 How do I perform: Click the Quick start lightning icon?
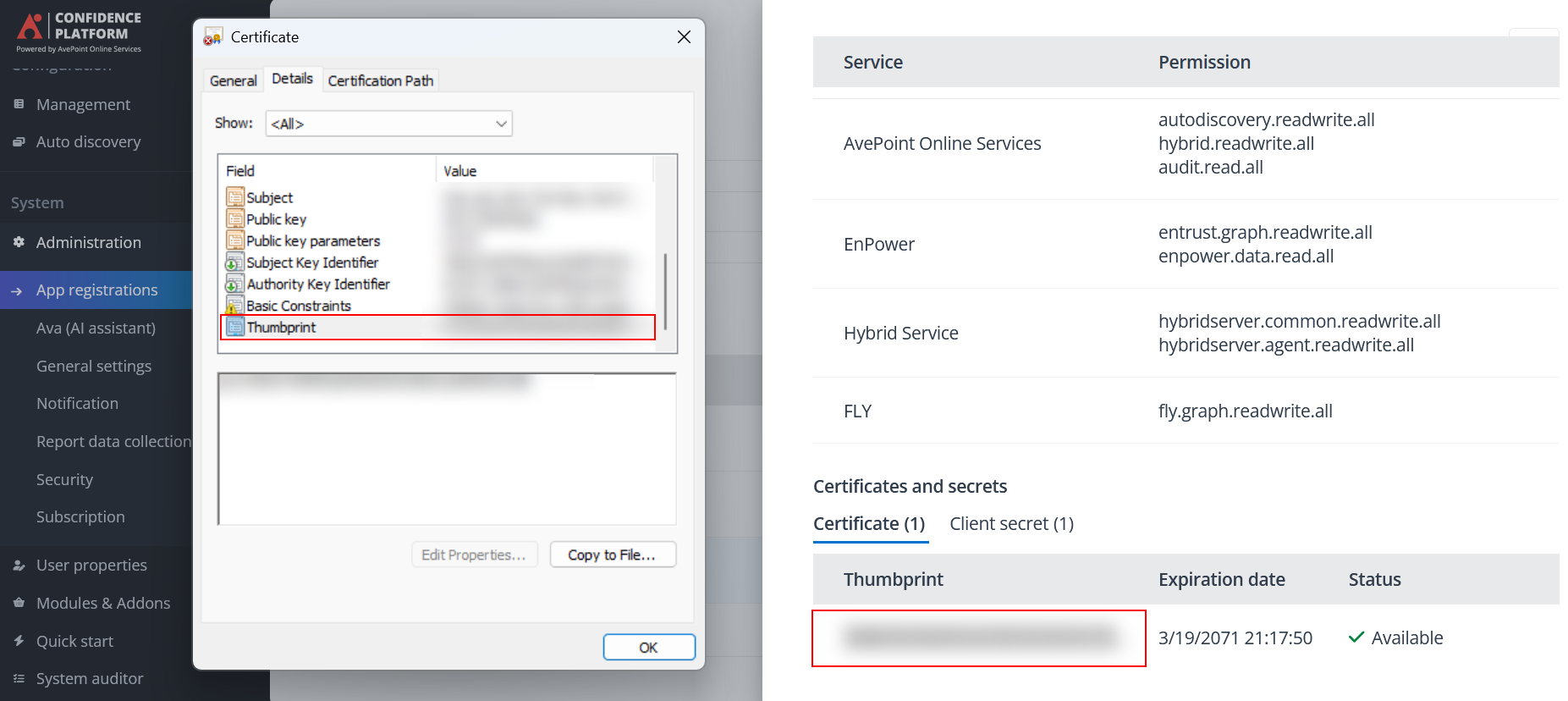pyautogui.click(x=19, y=641)
